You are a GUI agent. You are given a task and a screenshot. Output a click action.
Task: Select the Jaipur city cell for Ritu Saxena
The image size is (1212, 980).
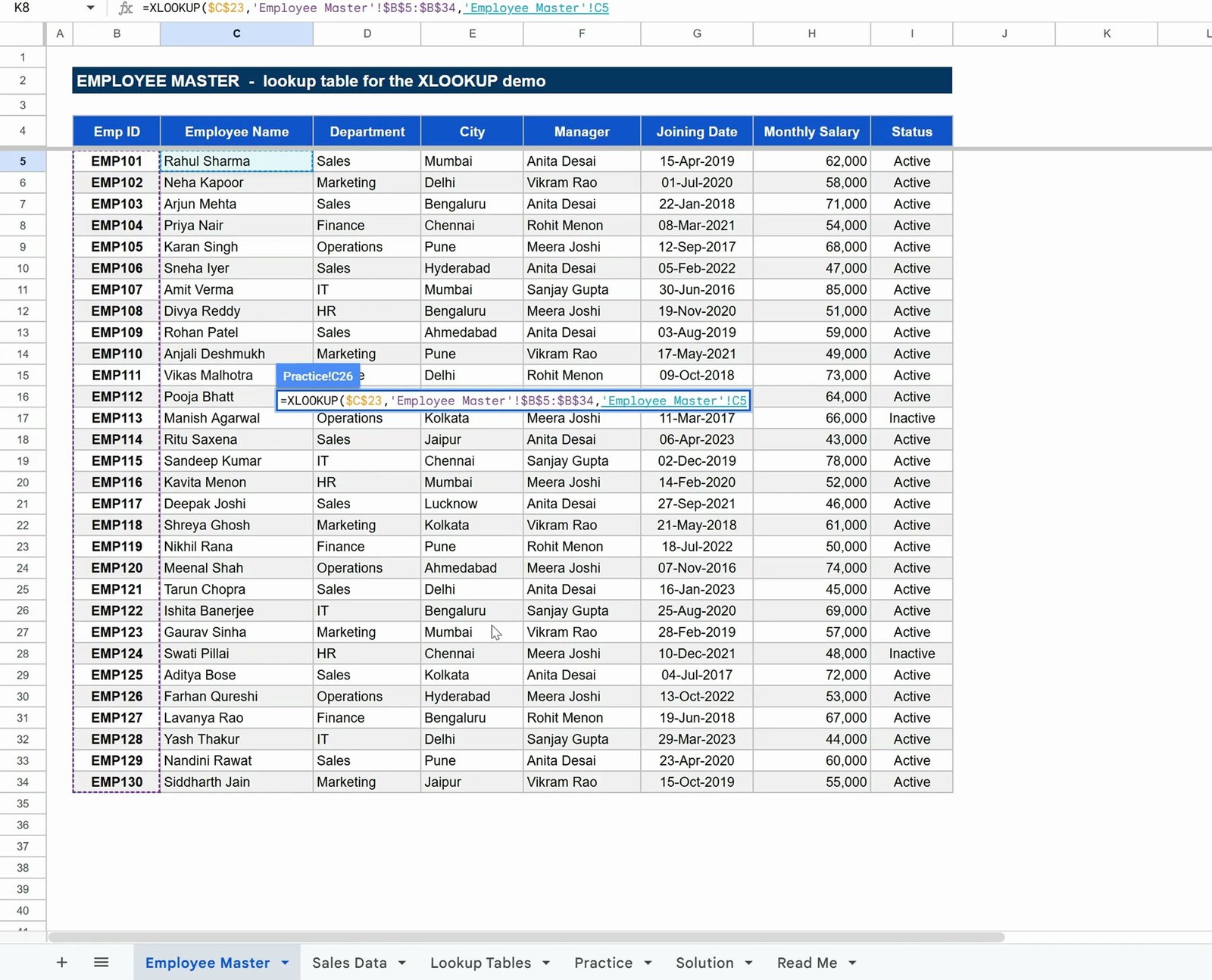(472, 439)
